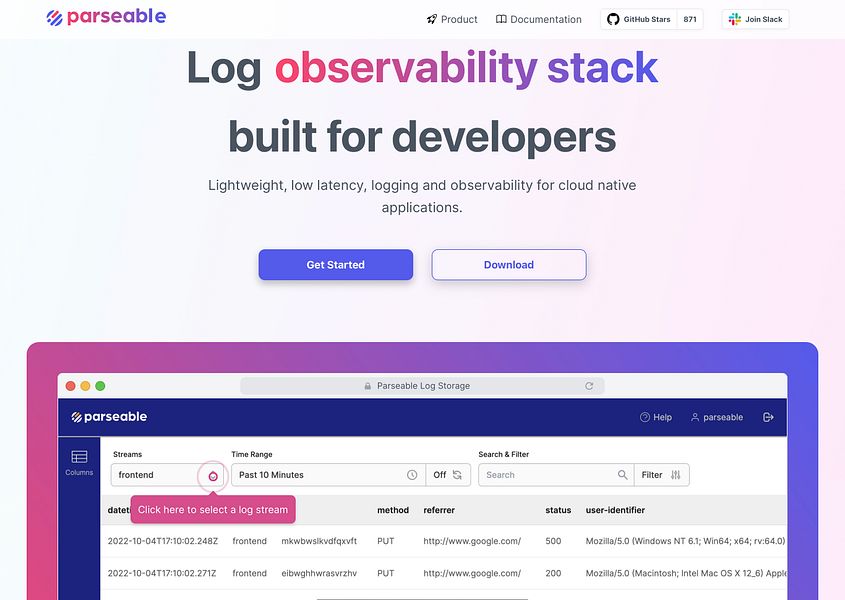Click the Download button
845x600 pixels.
coord(509,265)
